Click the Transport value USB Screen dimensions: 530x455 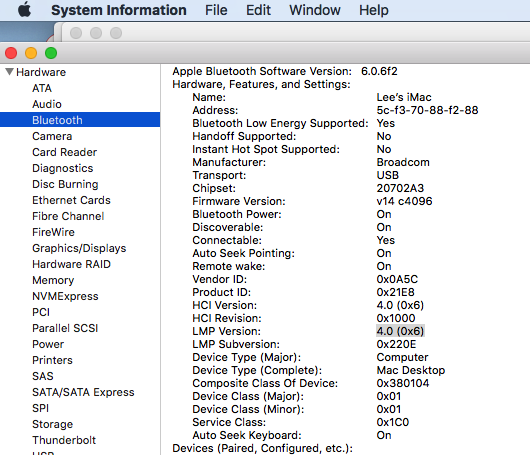click(x=388, y=175)
